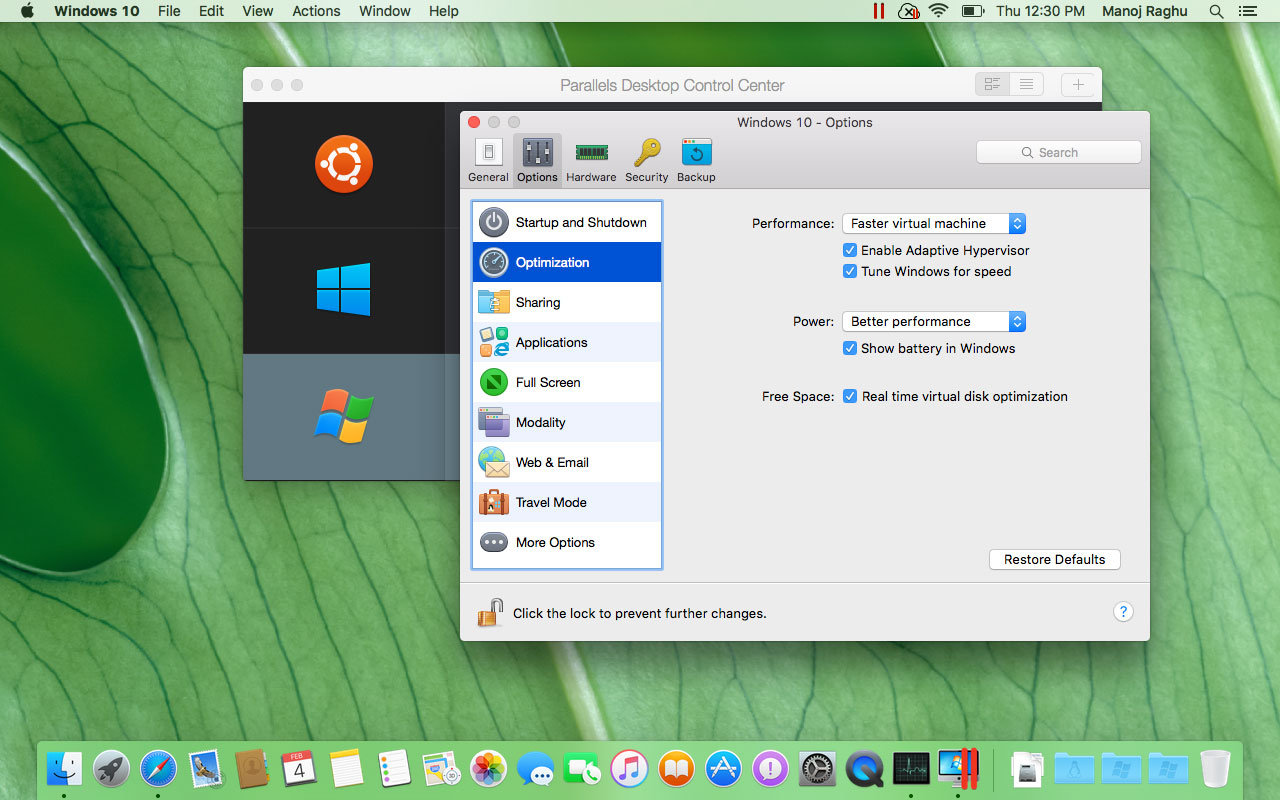
Task: Select the Windows 7 virtual machine in Control Center
Action: click(344, 416)
